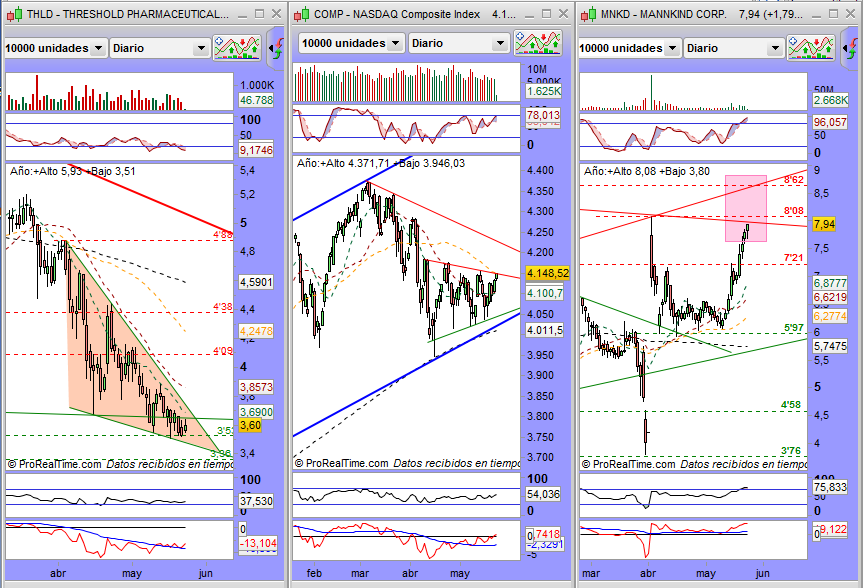Click the green 6,8777 label in MNKD
The width and height of the screenshot is (864, 588).
point(830,283)
